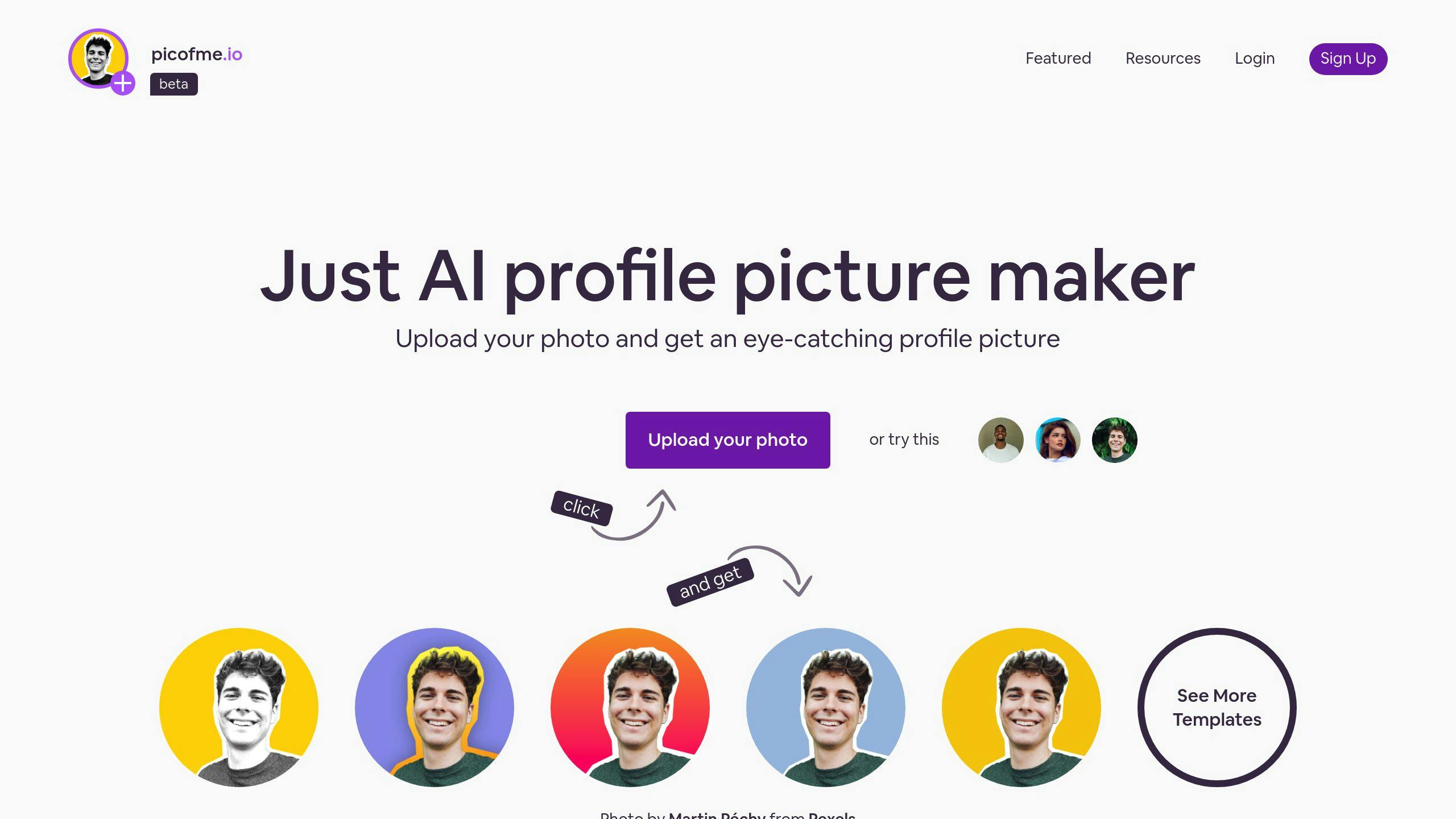The image size is (1456, 819).
Task: Select the second yellow template
Action: 1021,707
